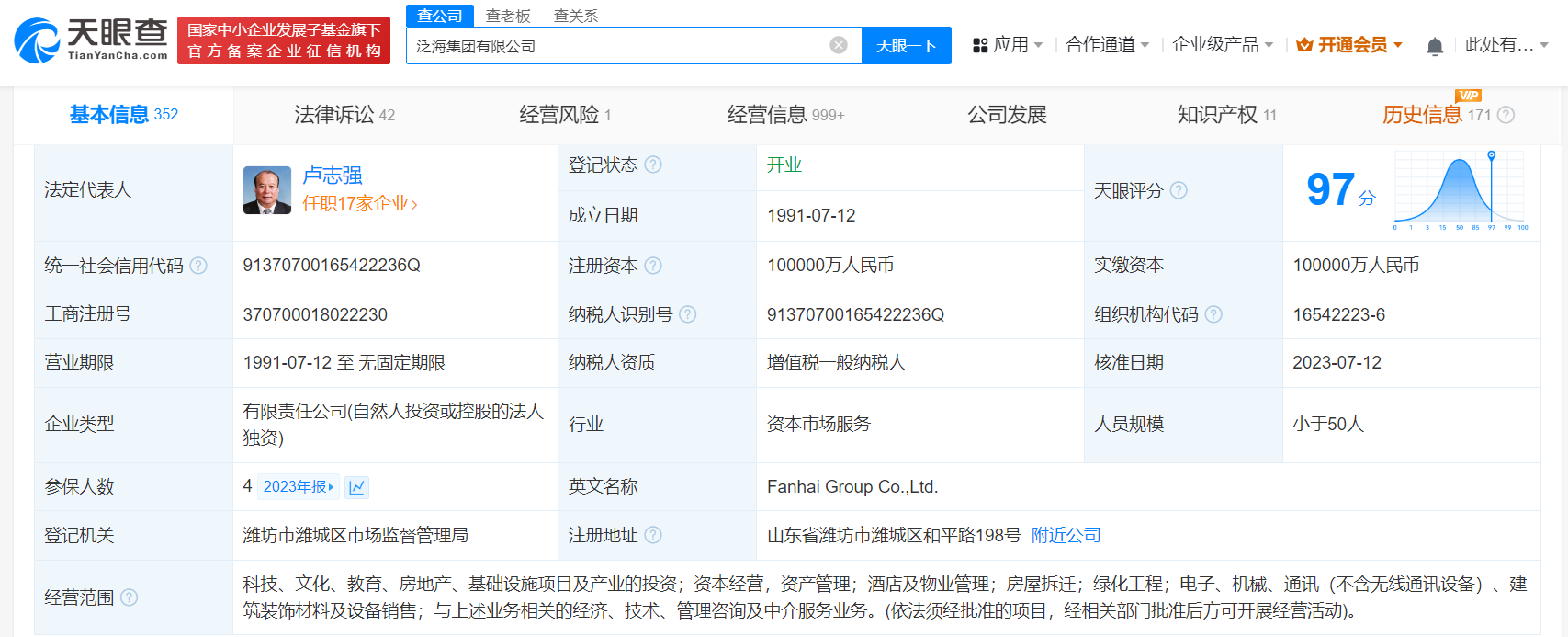The width and height of the screenshot is (1568, 637).
Task: Open the 知识产权 tab
Action: pos(1226,115)
